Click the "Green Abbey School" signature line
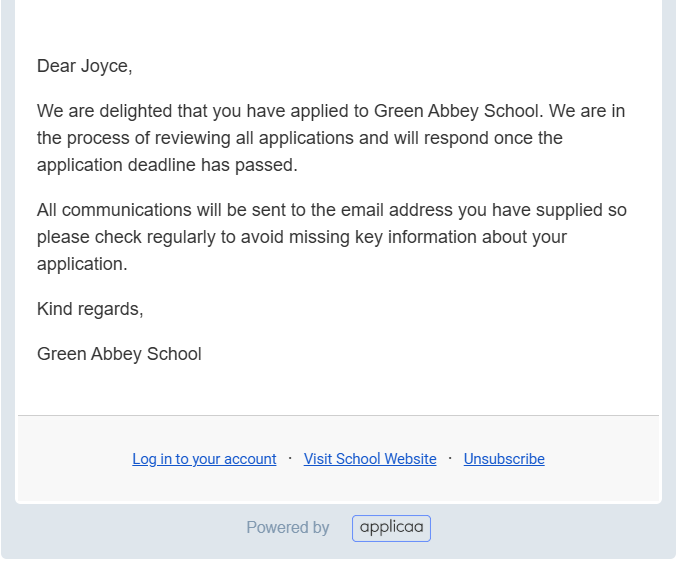The width and height of the screenshot is (678, 566). (119, 354)
